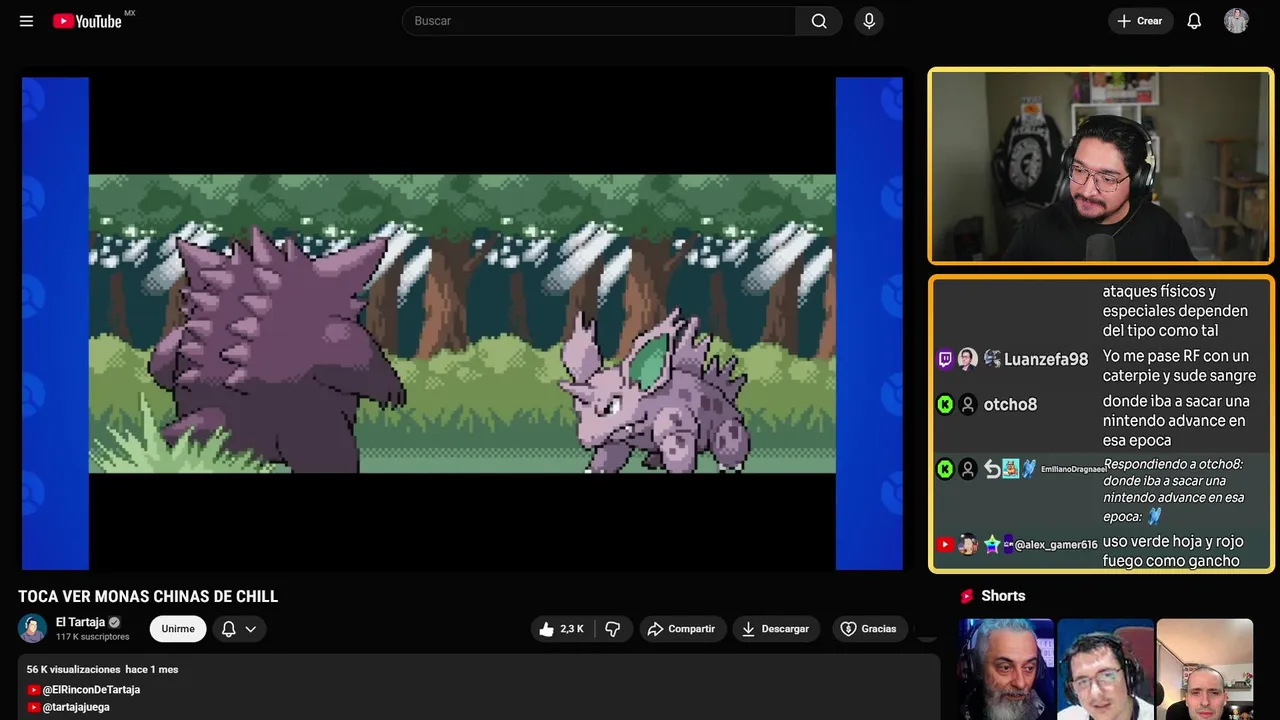This screenshot has width=1280, height=720.
Task: Click the @alex_gamer616 username in chat
Action: [1056, 545]
